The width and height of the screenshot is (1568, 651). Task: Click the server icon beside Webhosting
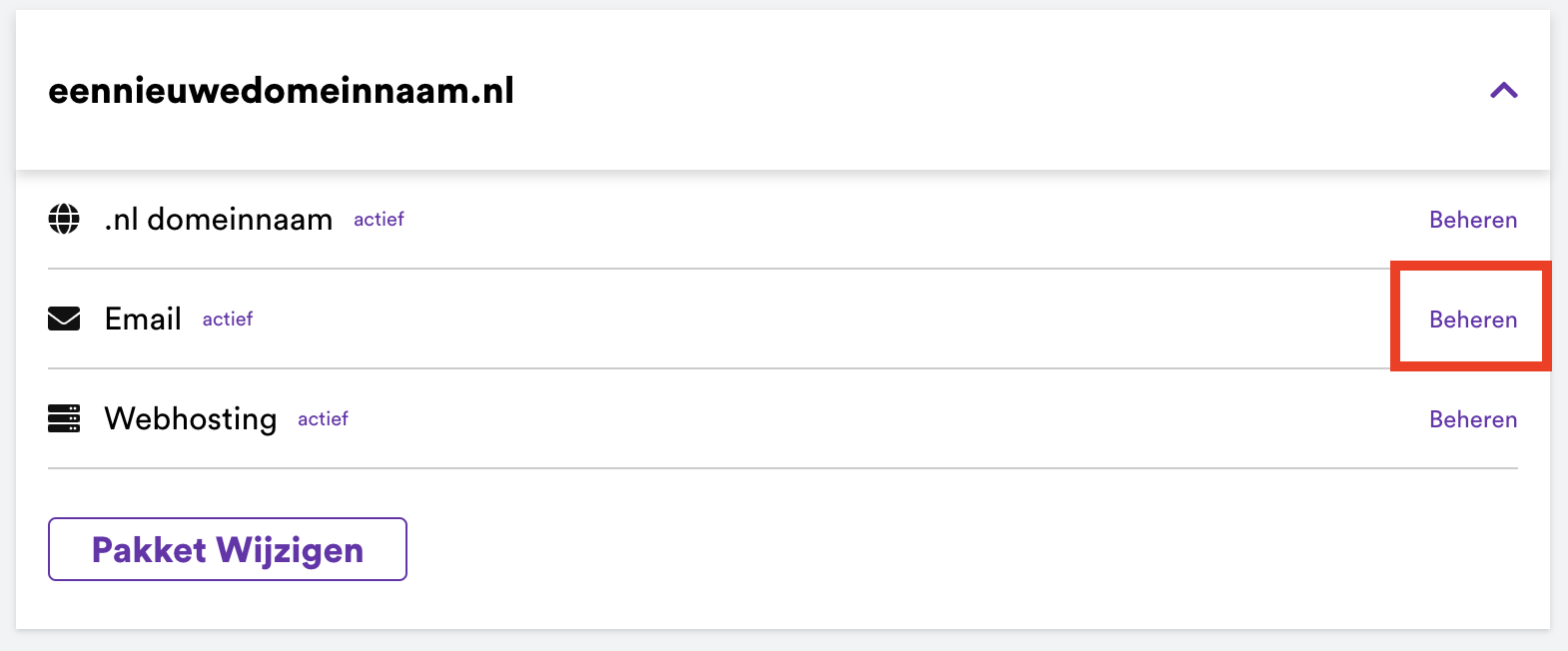pos(64,418)
